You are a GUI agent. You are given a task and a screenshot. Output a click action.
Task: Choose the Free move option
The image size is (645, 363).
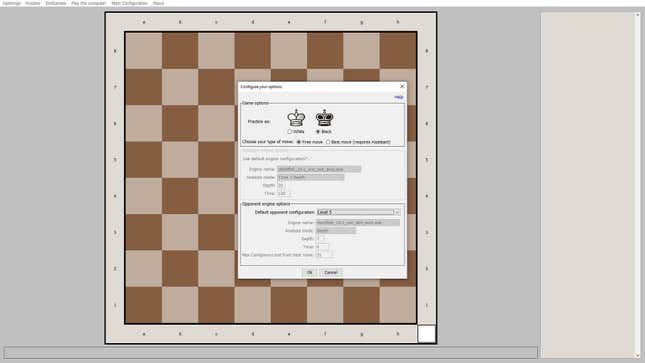pos(299,142)
